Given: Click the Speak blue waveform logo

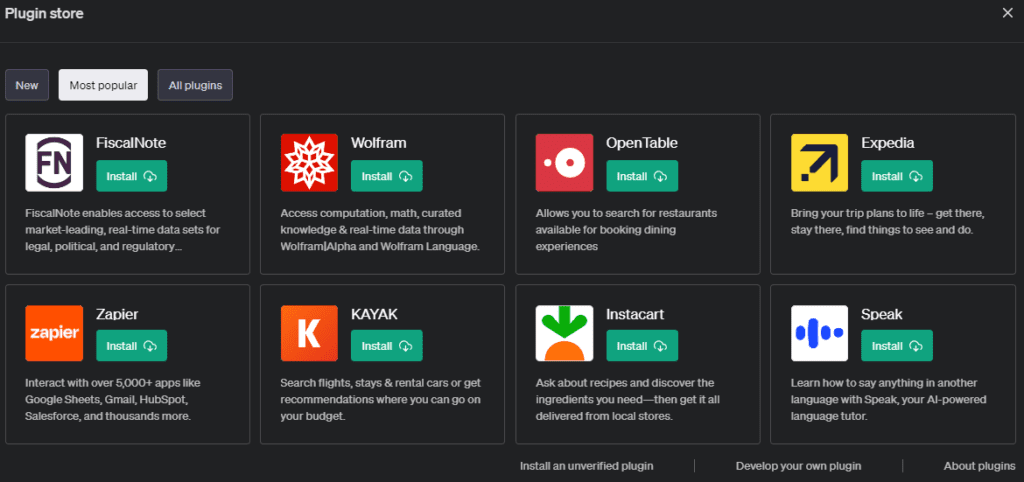Looking at the screenshot, I should 820,333.
